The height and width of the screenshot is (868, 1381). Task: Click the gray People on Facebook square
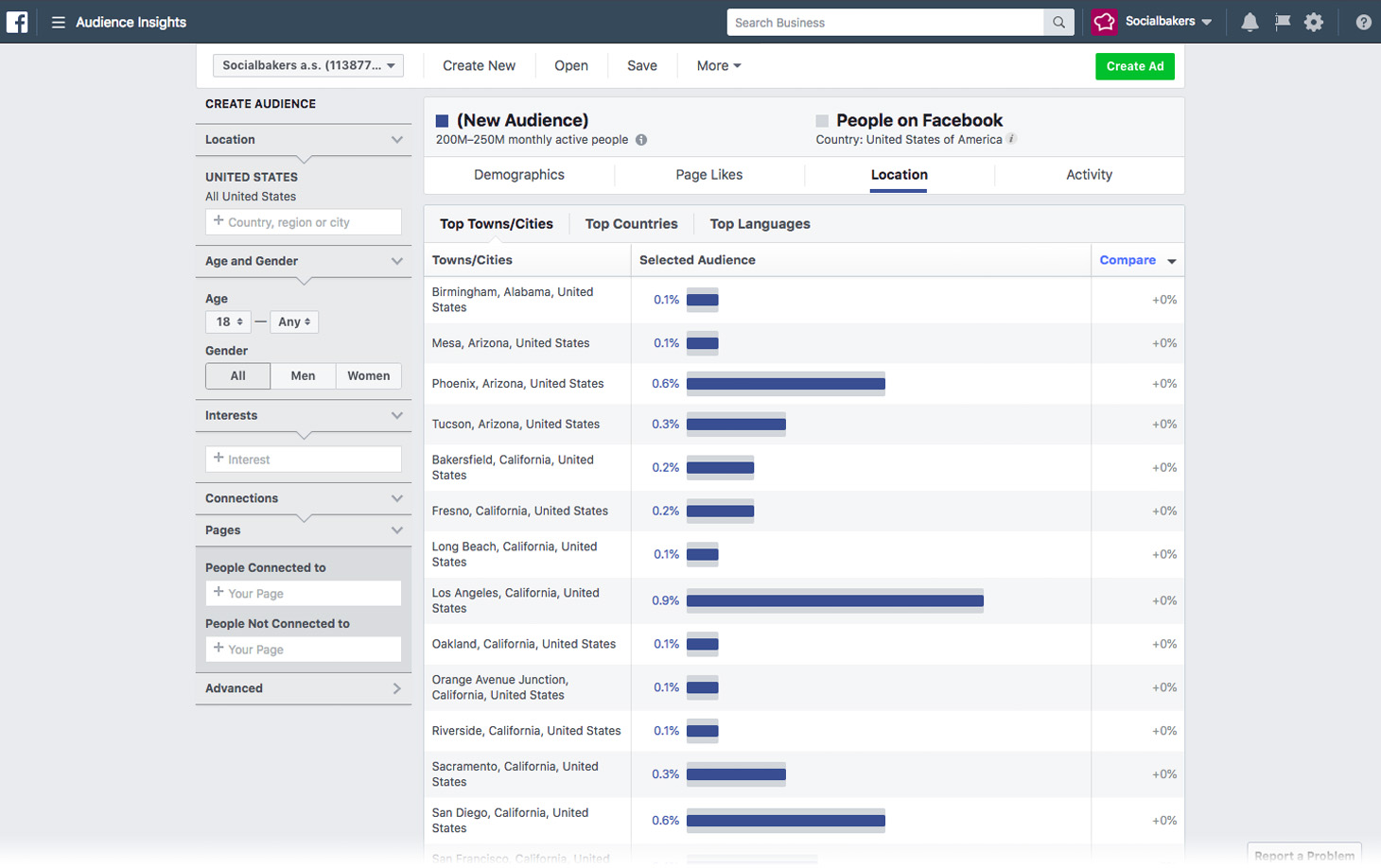(822, 121)
